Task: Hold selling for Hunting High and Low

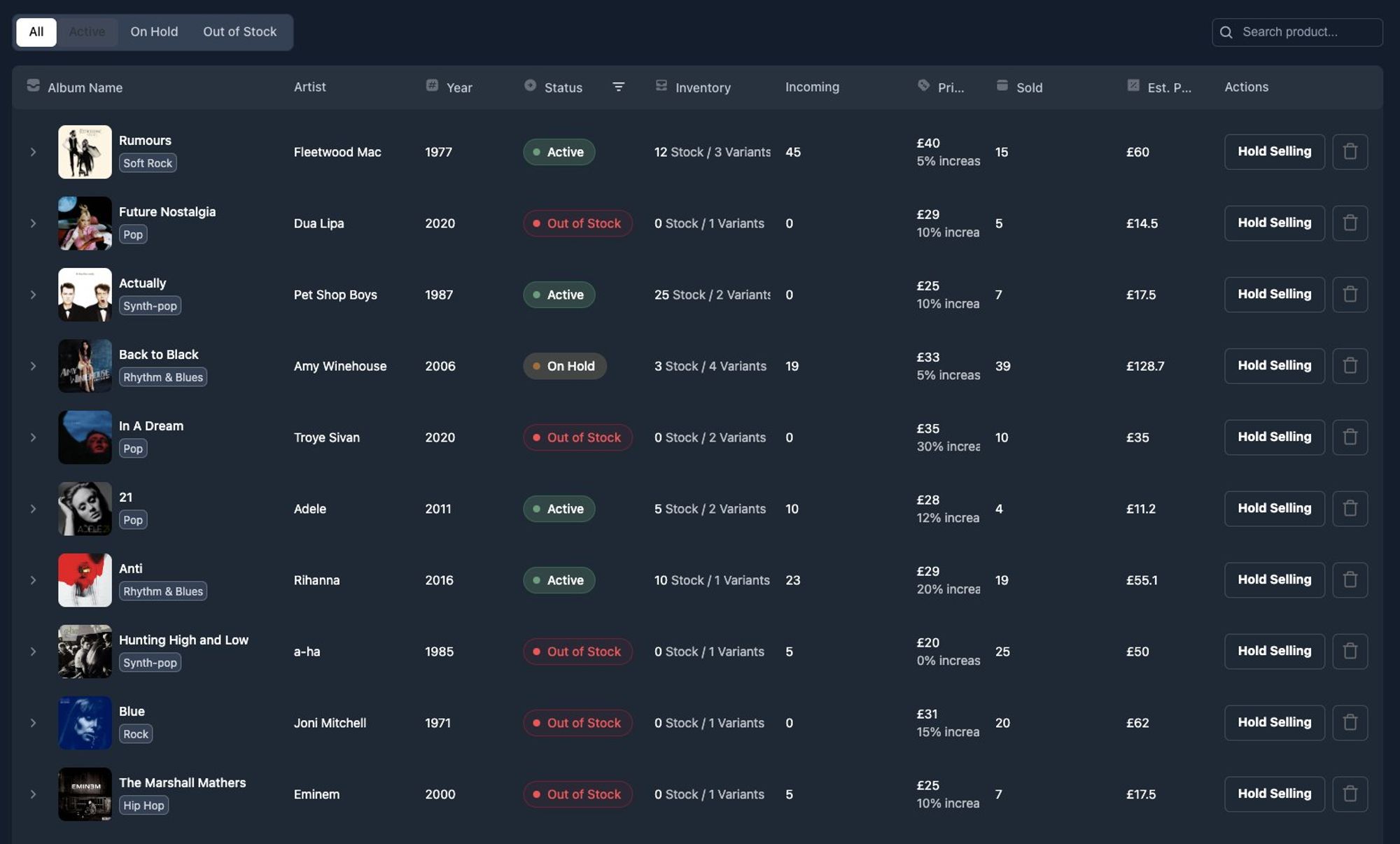Action: [x=1274, y=652]
